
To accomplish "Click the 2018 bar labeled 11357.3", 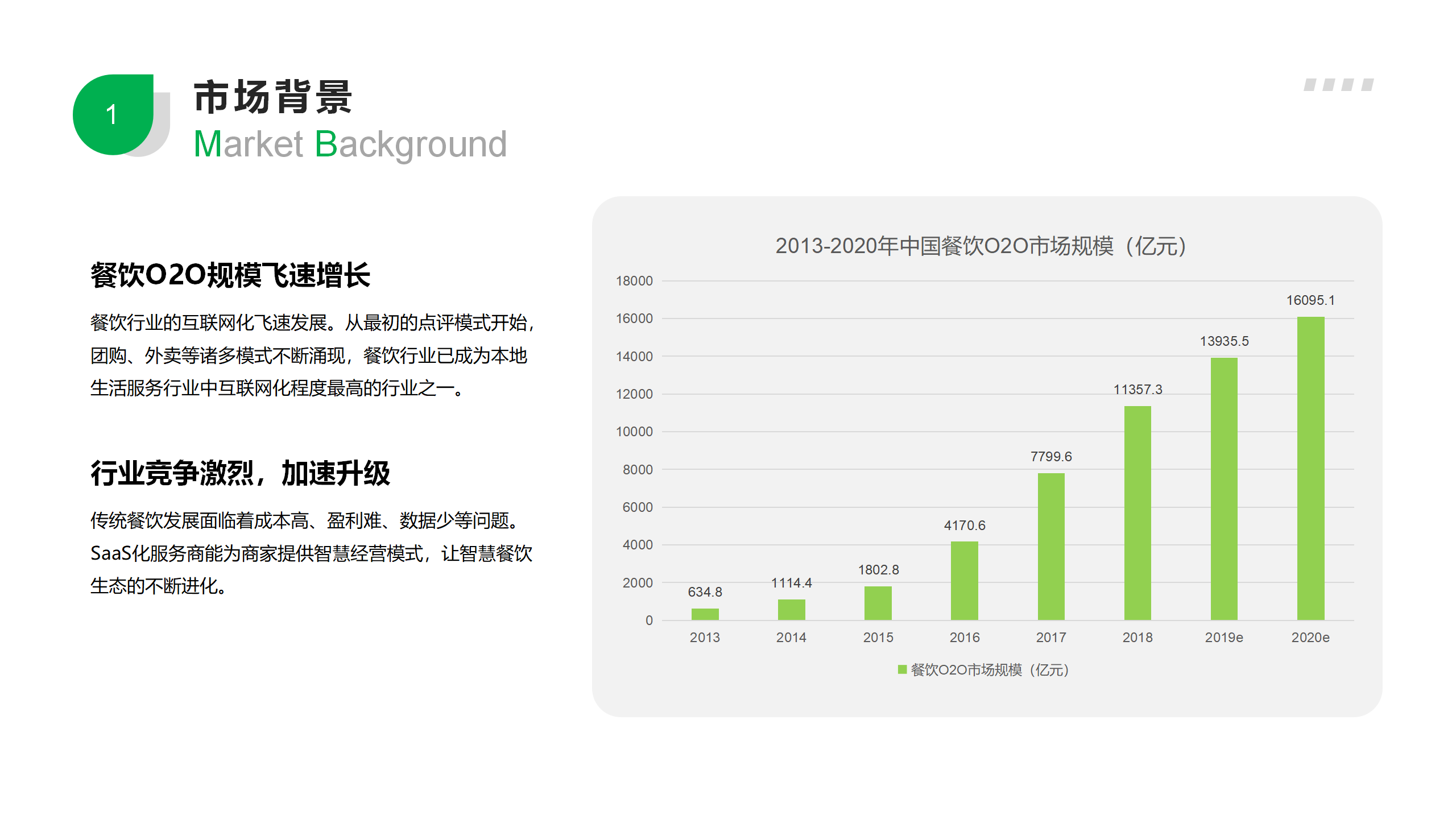I will pyautogui.click(x=1137, y=512).
